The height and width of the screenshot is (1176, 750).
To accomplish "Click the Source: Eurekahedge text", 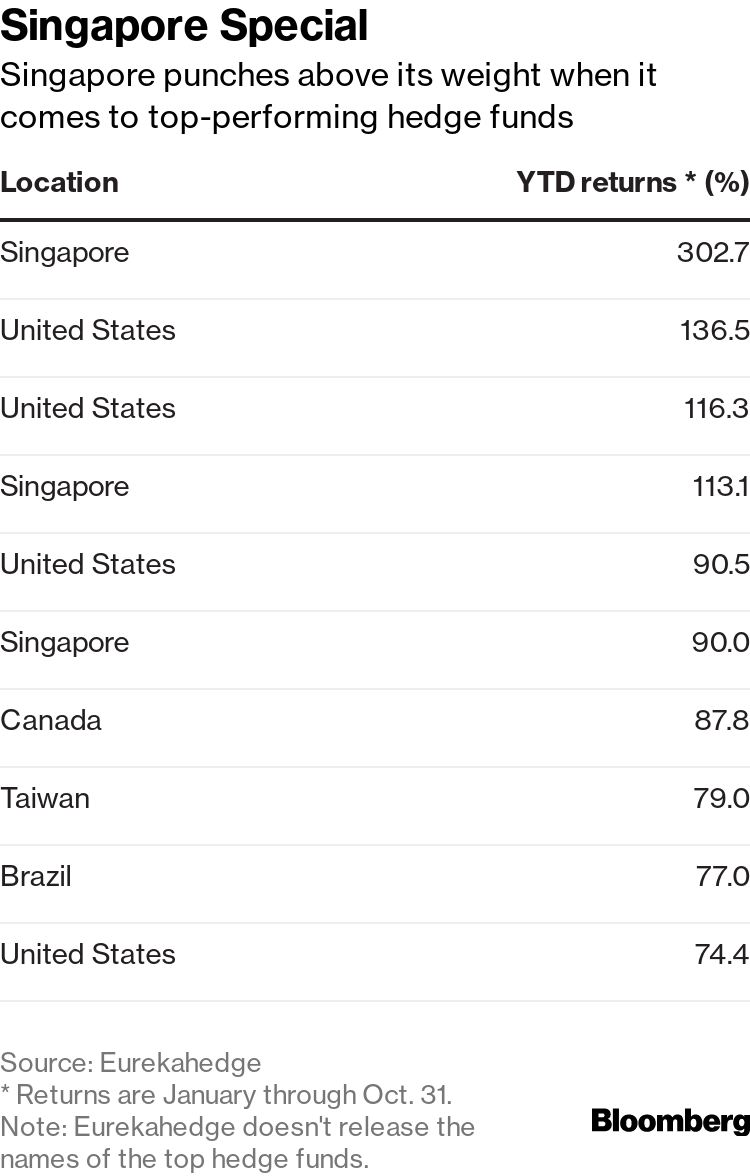I will 130,1063.
